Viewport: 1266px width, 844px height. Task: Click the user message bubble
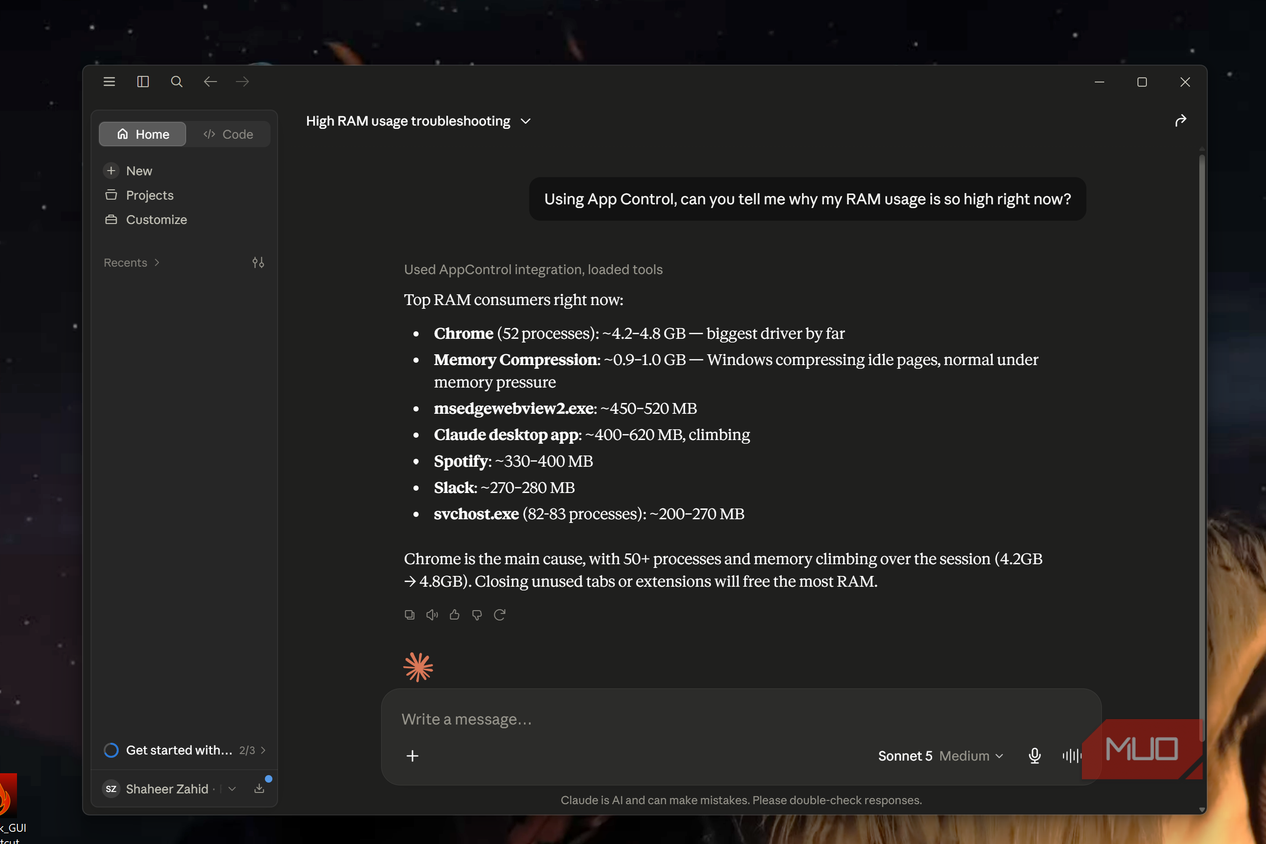click(807, 199)
